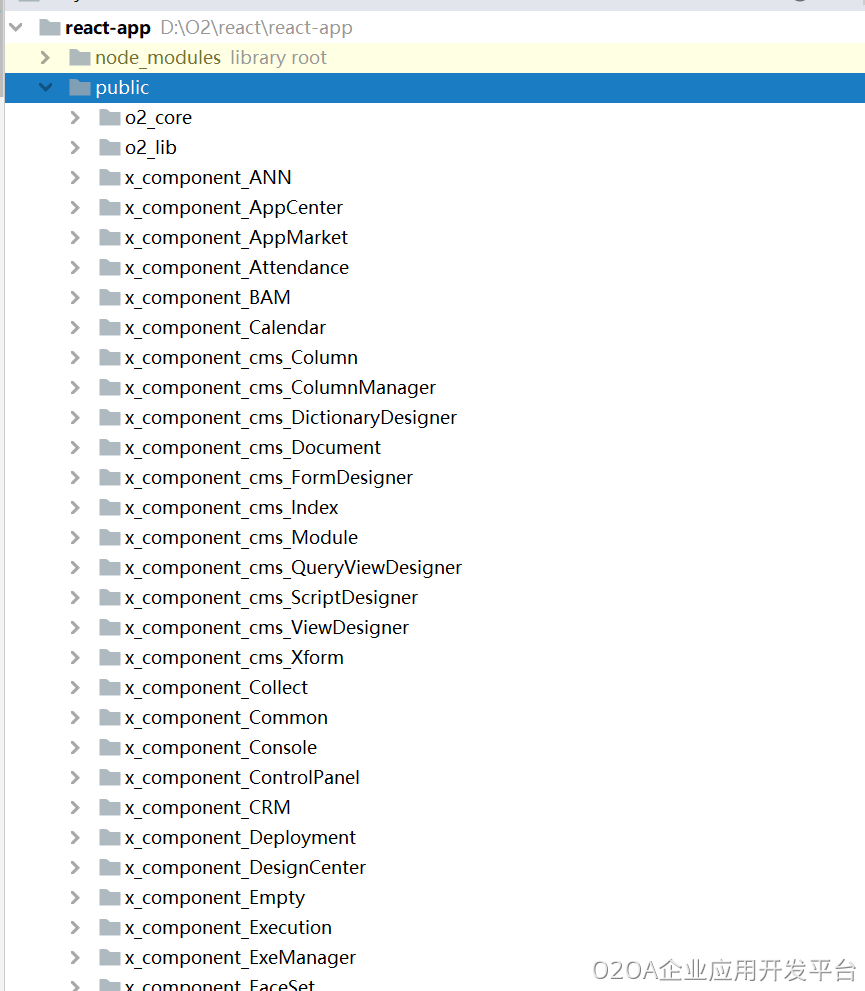
Task: Click the x_component_Empty folder icon
Action: pyautogui.click(x=109, y=898)
